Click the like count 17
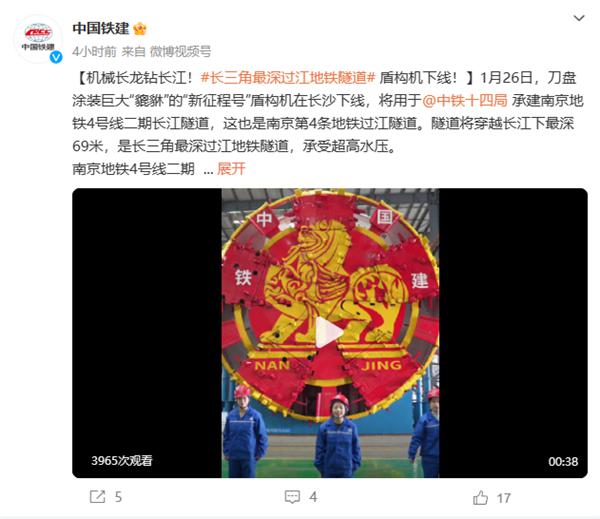The width and height of the screenshot is (600, 519). coord(504,498)
